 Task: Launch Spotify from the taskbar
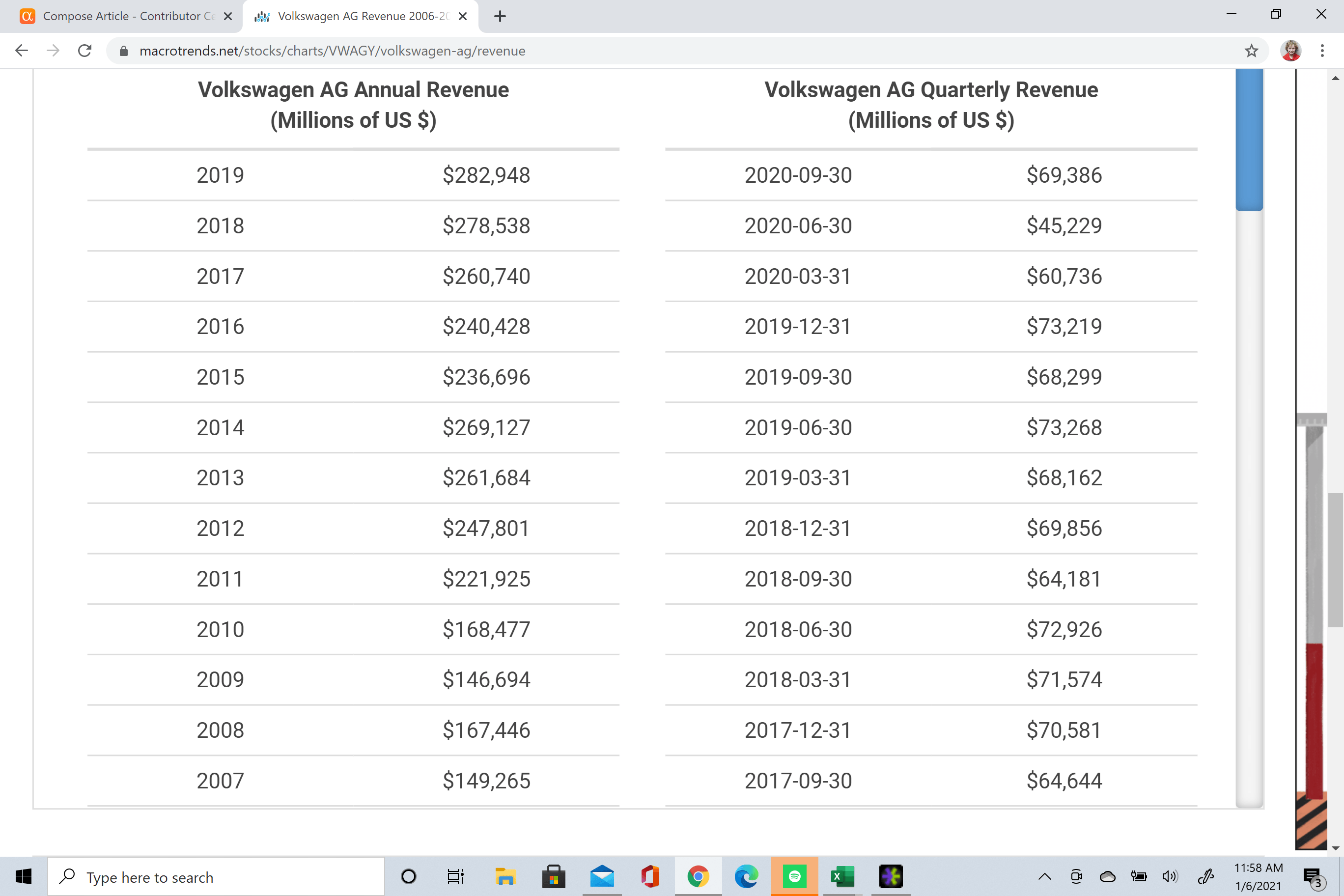(794, 876)
